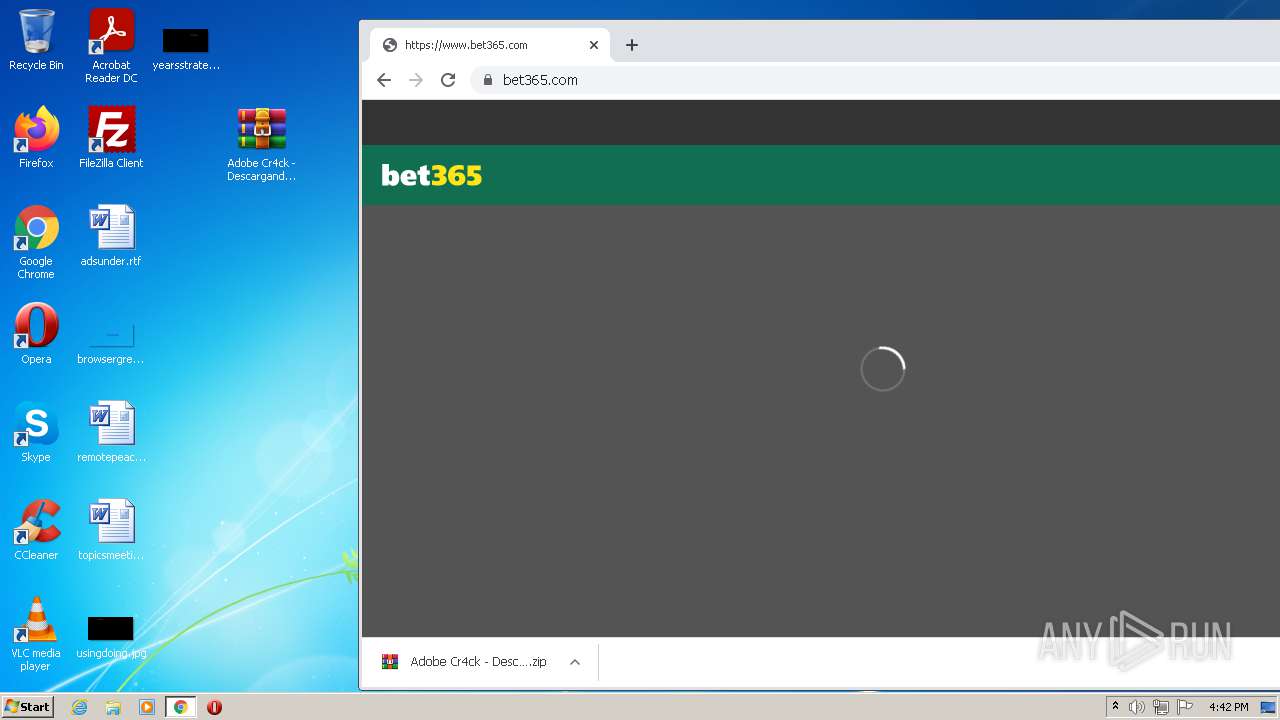This screenshot has height=720, width=1280.
Task: Open the Recycle Bin desktop icon
Action: click(36, 40)
